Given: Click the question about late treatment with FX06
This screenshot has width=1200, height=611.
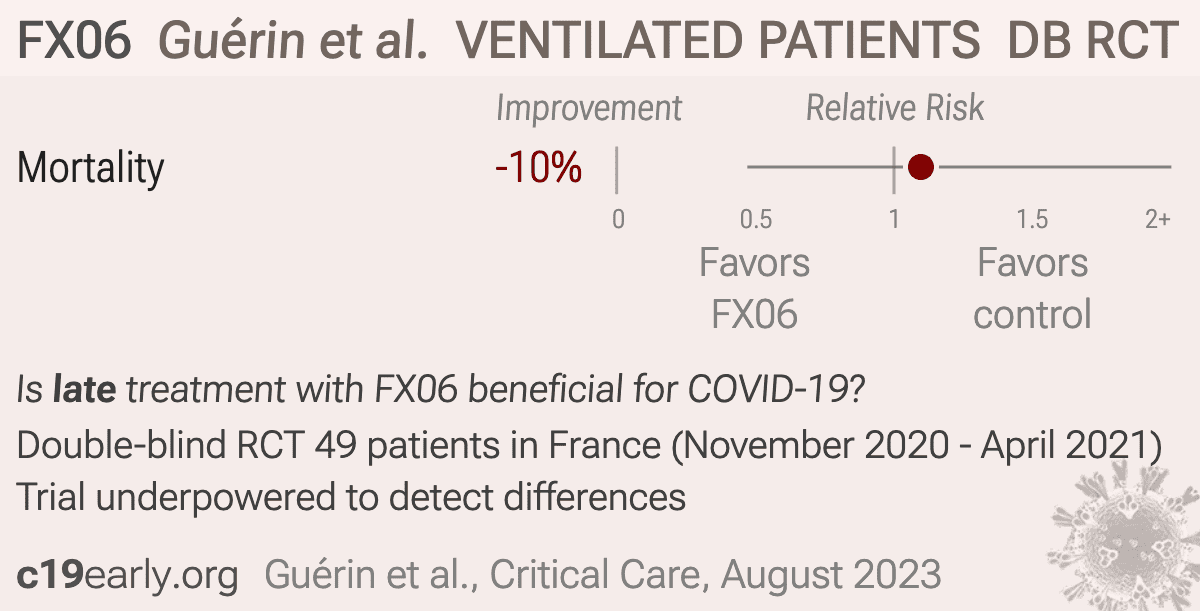Looking at the screenshot, I should pyautogui.click(x=441, y=390).
